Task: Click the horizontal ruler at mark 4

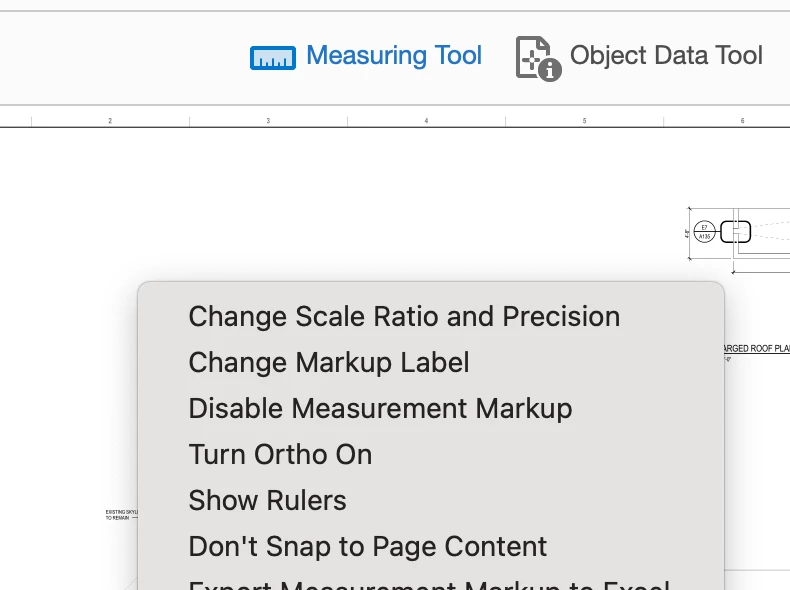Action: [426, 121]
